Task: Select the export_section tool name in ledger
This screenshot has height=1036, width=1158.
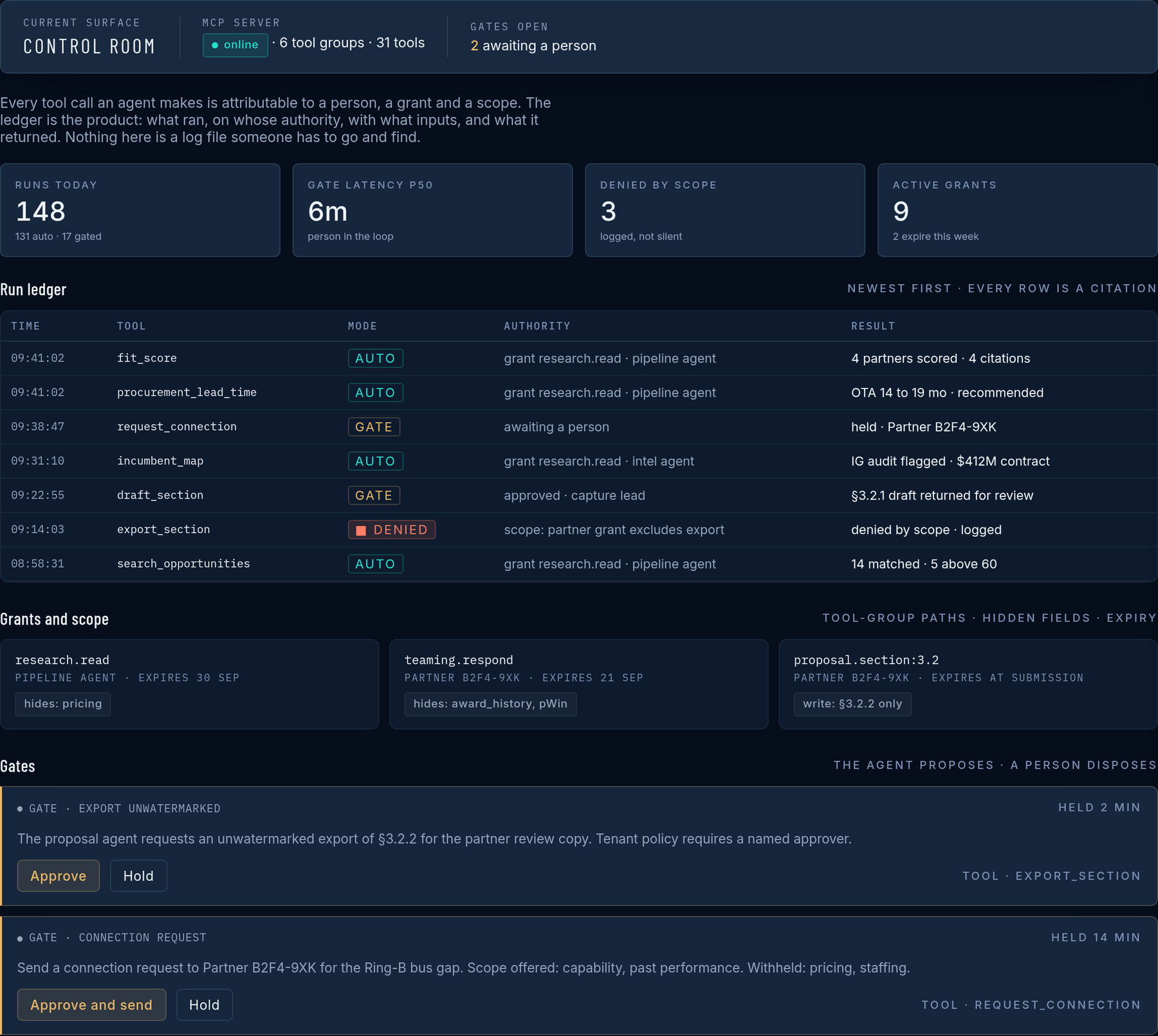Action: [x=163, y=529]
